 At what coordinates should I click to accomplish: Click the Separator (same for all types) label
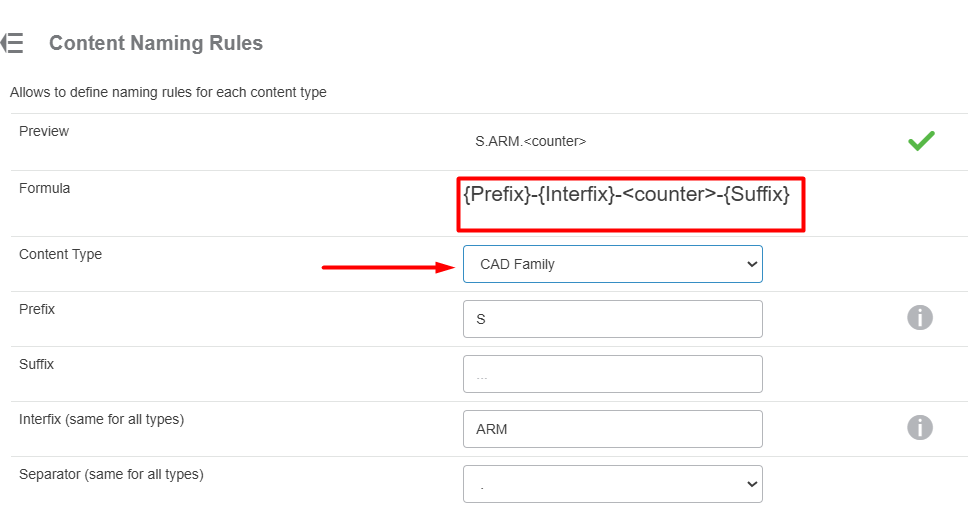click(111, 474)
